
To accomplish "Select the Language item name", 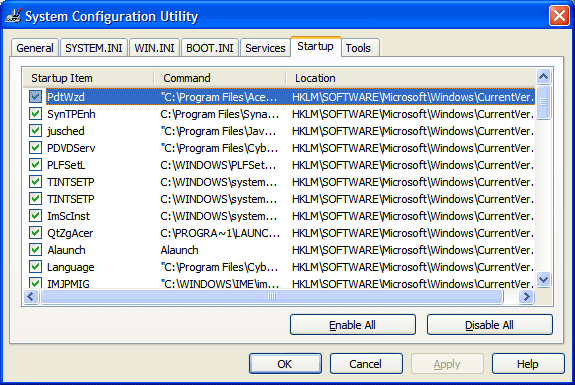I will click(x=71, y=267).
